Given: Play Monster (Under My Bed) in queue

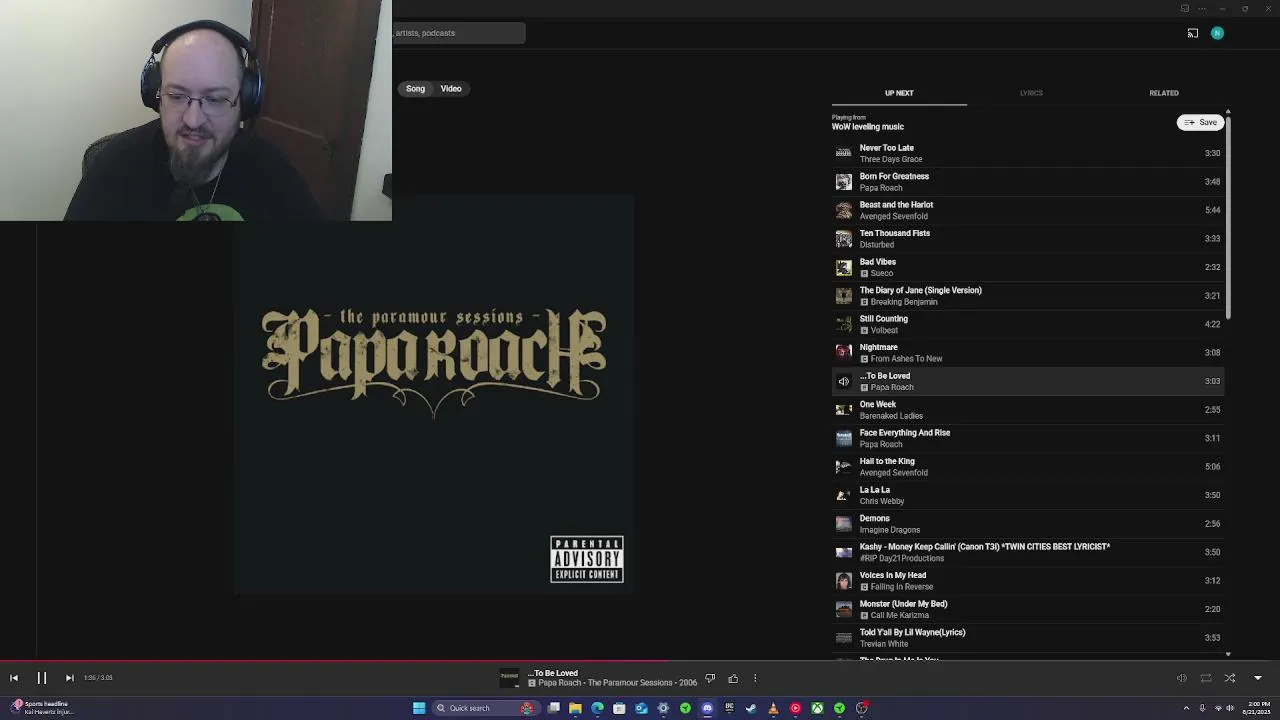Looking at the screenshot, I should pos(1027,609).
